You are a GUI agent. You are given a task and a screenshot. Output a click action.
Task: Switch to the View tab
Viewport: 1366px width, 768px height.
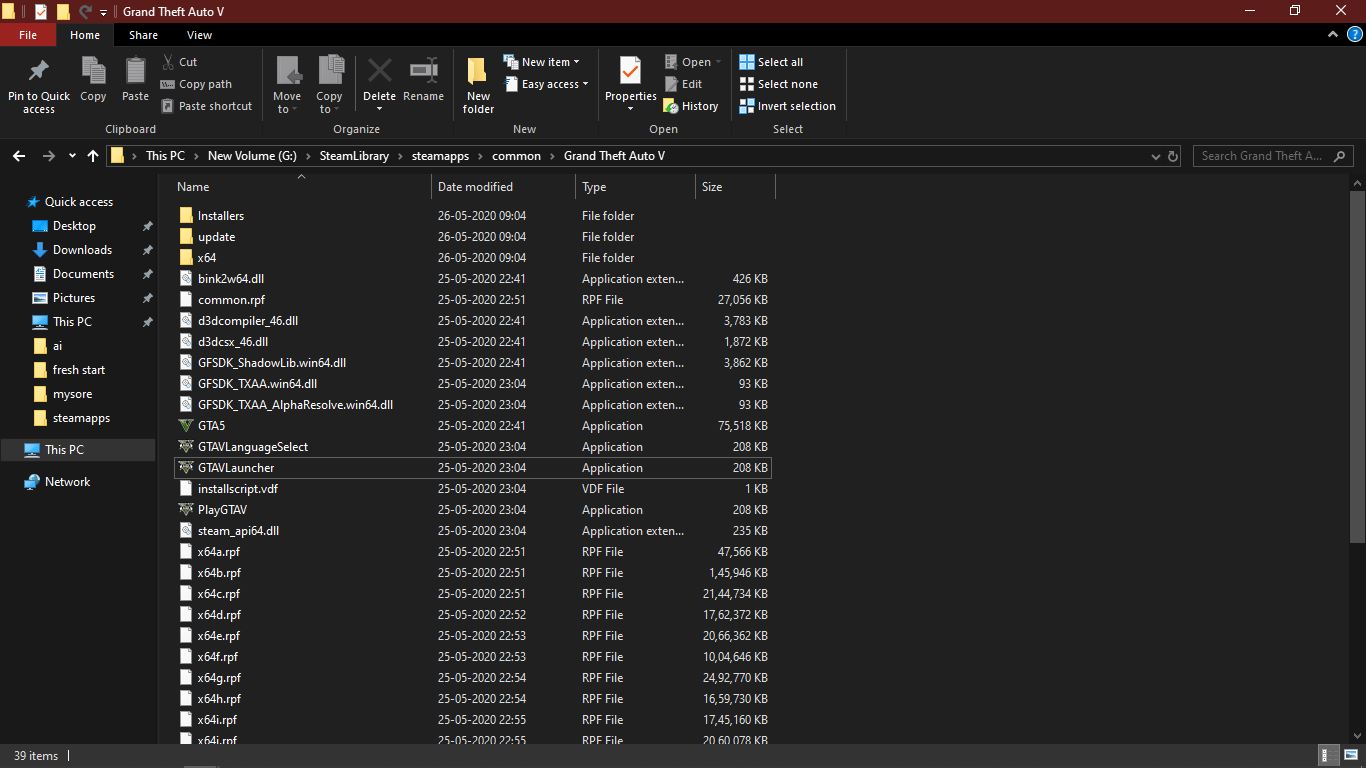[x=199, y=34]
